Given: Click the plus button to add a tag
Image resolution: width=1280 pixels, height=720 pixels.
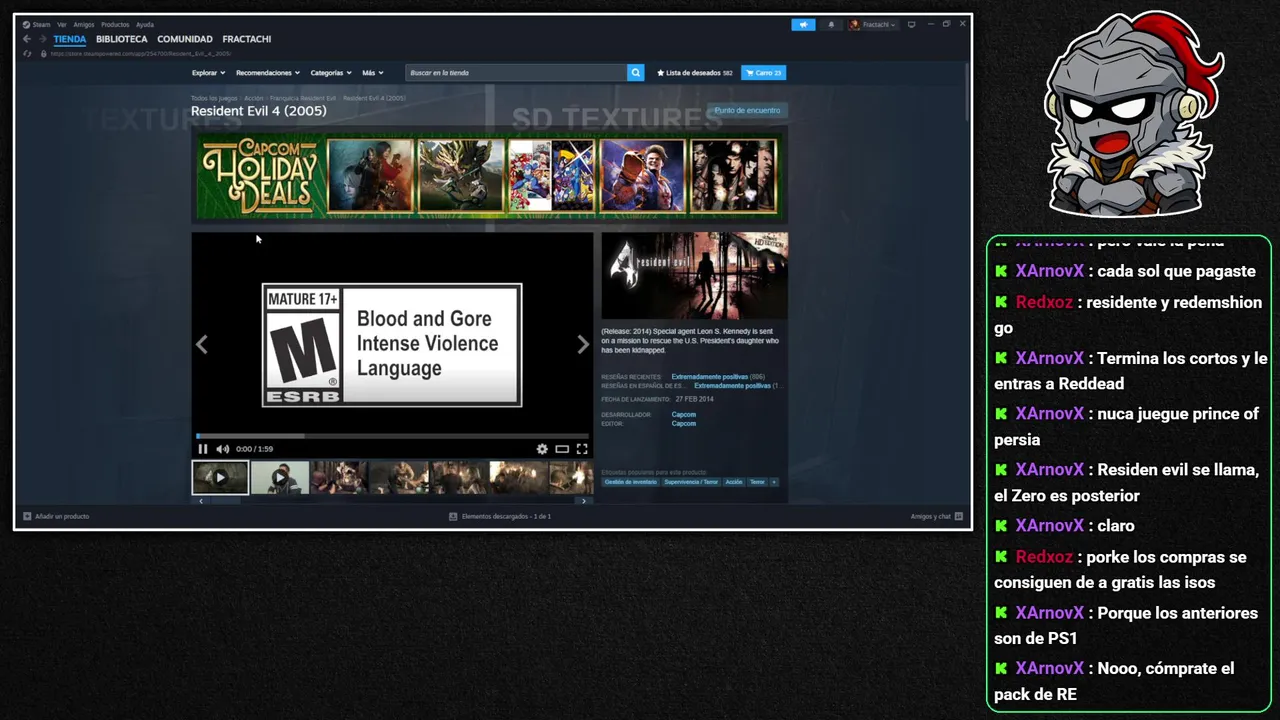Looking at the screenshot, I should tap(774, 482).
